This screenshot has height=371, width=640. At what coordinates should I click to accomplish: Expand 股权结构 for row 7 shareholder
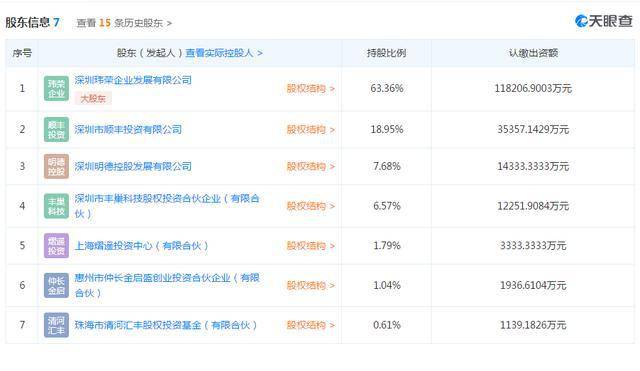(x=311, y=325)
